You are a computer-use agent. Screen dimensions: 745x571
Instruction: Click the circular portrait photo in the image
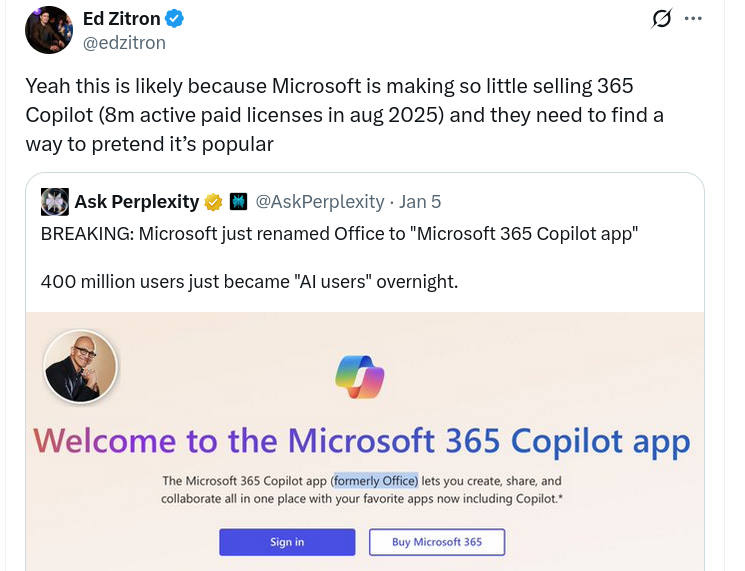click(81, 366)
